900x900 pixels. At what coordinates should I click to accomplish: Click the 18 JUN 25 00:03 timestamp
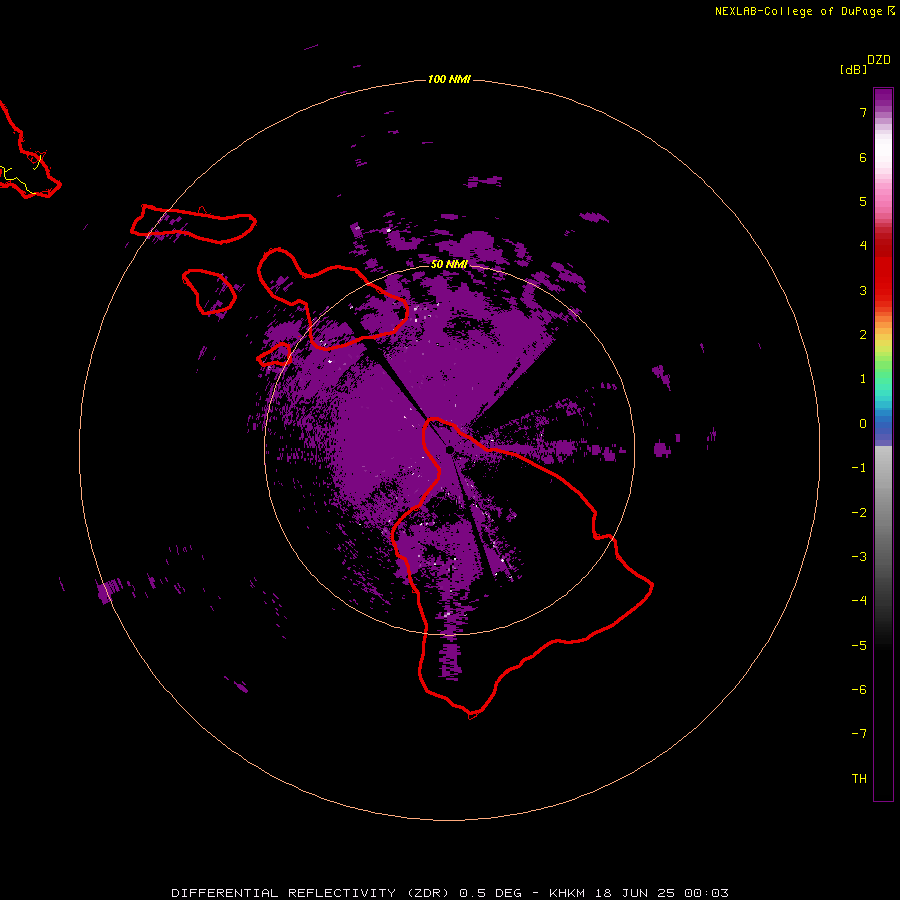coord(660,893)
